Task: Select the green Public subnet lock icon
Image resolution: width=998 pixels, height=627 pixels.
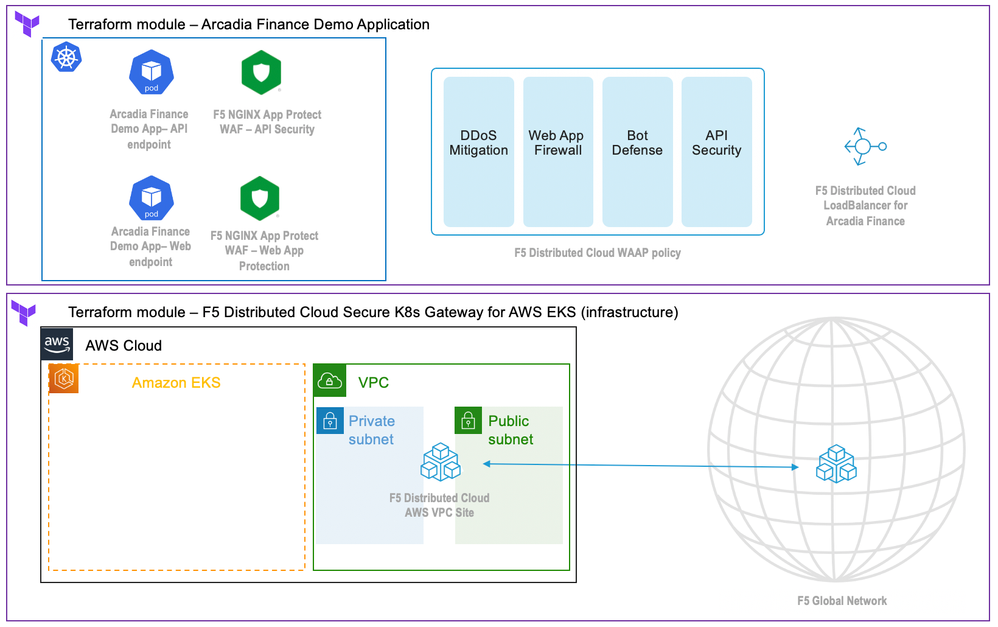Action: click(x=468, y=421)
